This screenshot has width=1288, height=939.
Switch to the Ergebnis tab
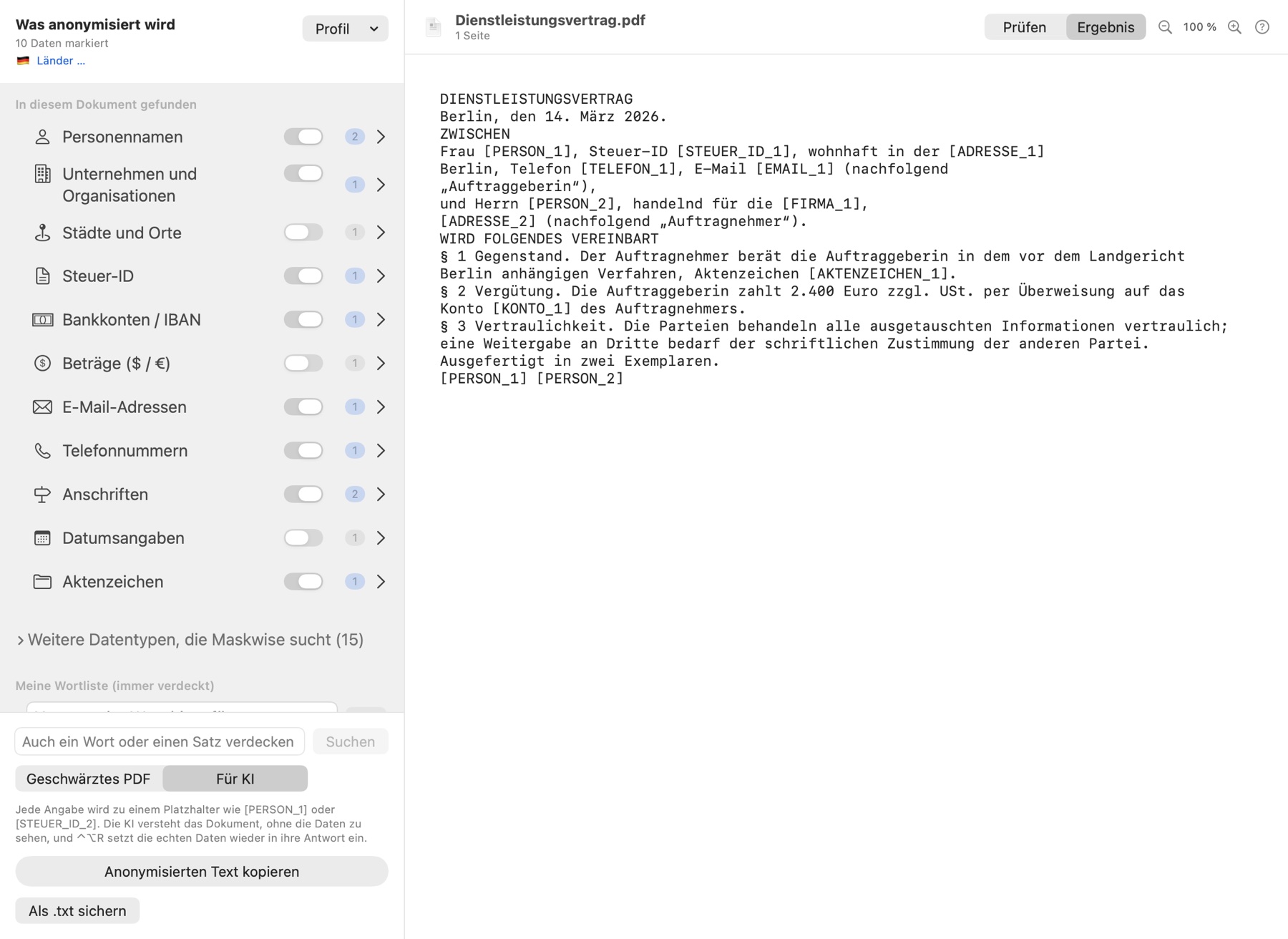coord(1106,27)
